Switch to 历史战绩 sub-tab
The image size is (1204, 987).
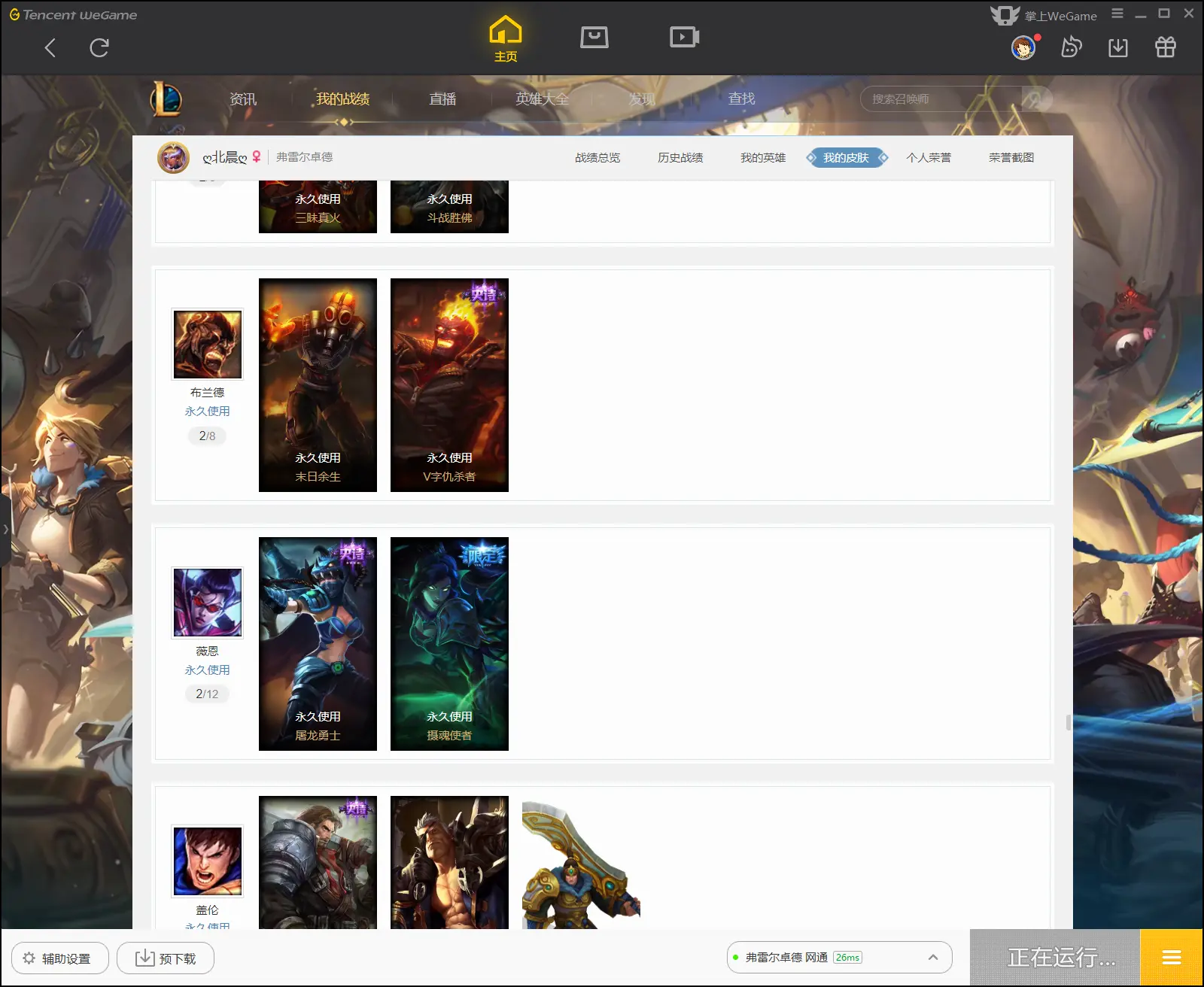680,157
